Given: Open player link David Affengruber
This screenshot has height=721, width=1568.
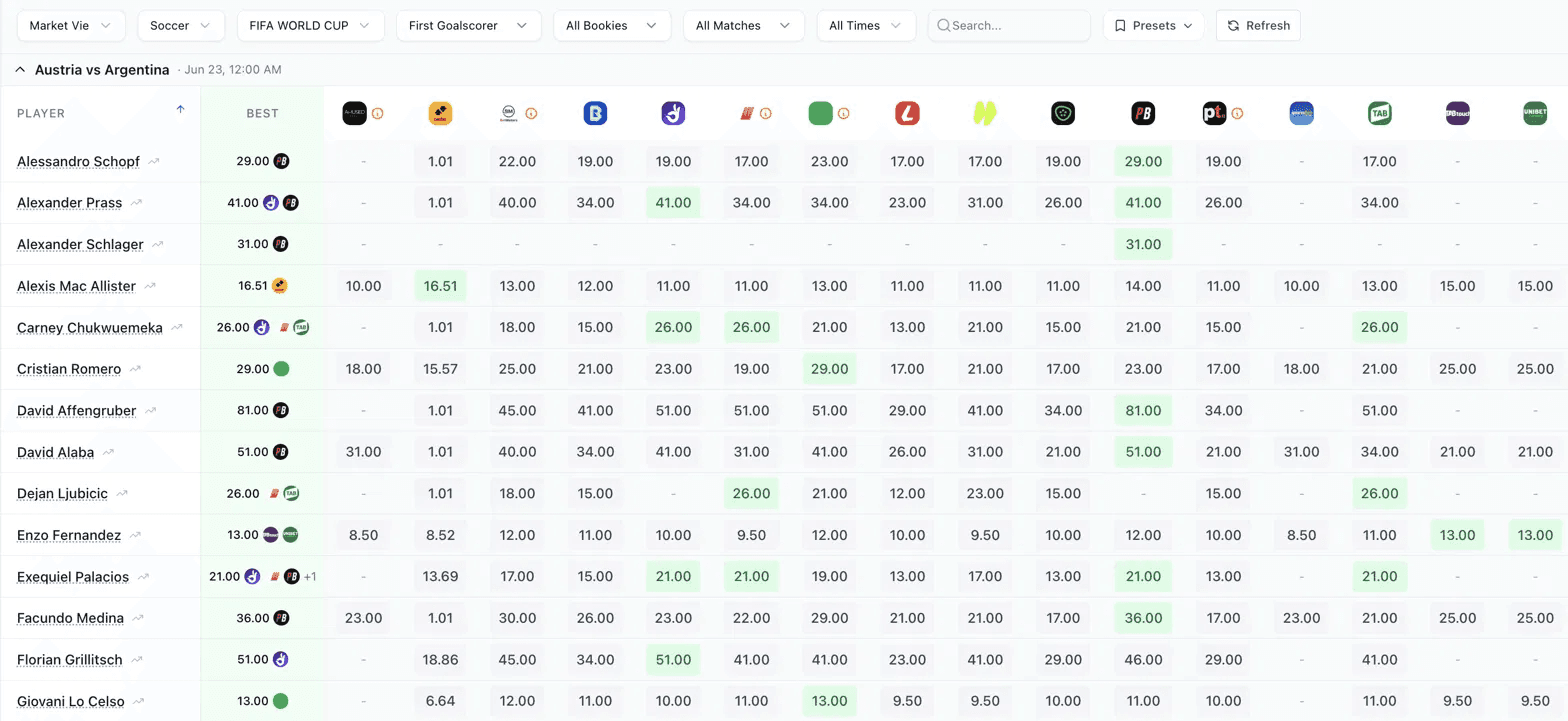Looking at the screenshot, I should tap(77, 411).
